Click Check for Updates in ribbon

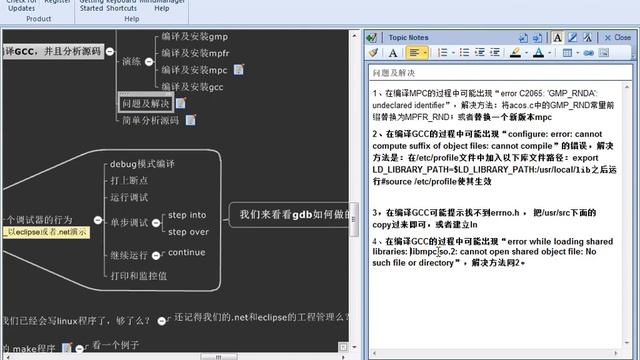[x=22, y=5]
